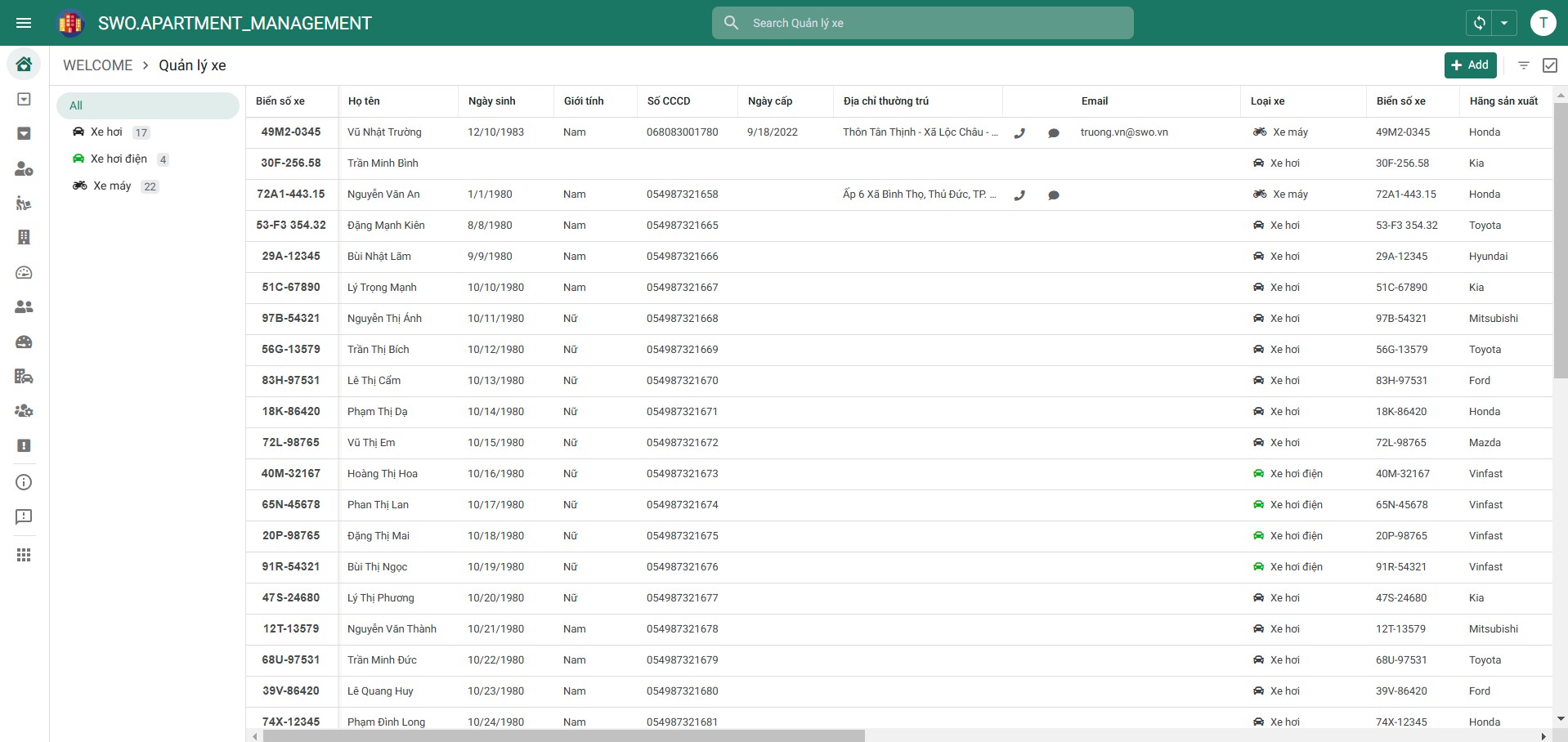Click the horizontal scrollbar thumb
This screenshot has width=1568, height=742.
[563, 736]
